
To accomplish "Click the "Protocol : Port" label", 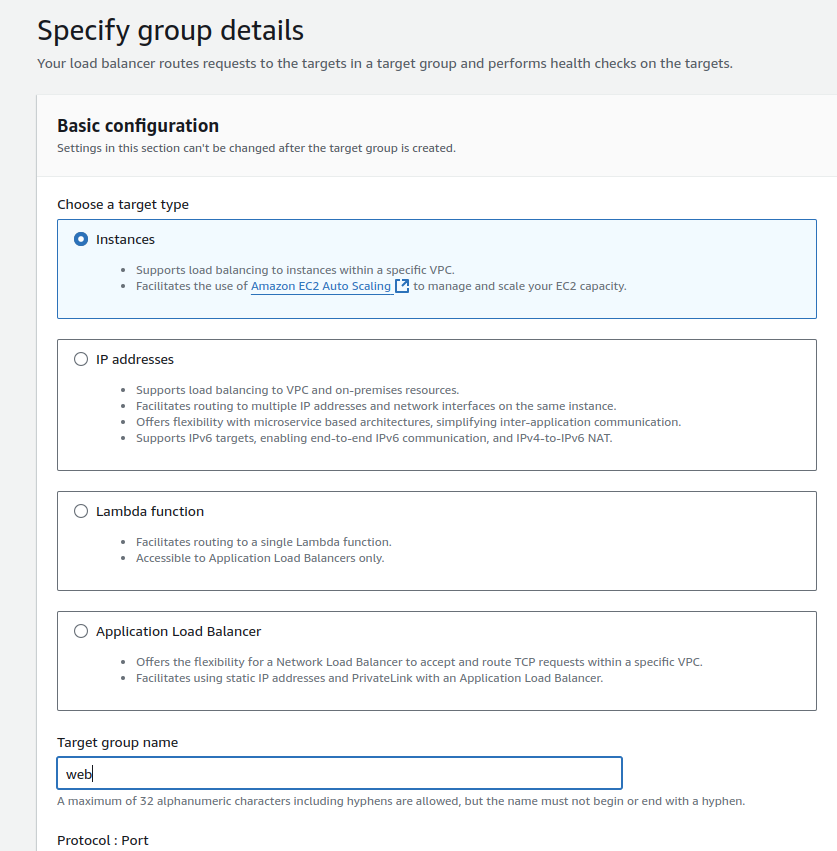I will (x=103, y=841).
